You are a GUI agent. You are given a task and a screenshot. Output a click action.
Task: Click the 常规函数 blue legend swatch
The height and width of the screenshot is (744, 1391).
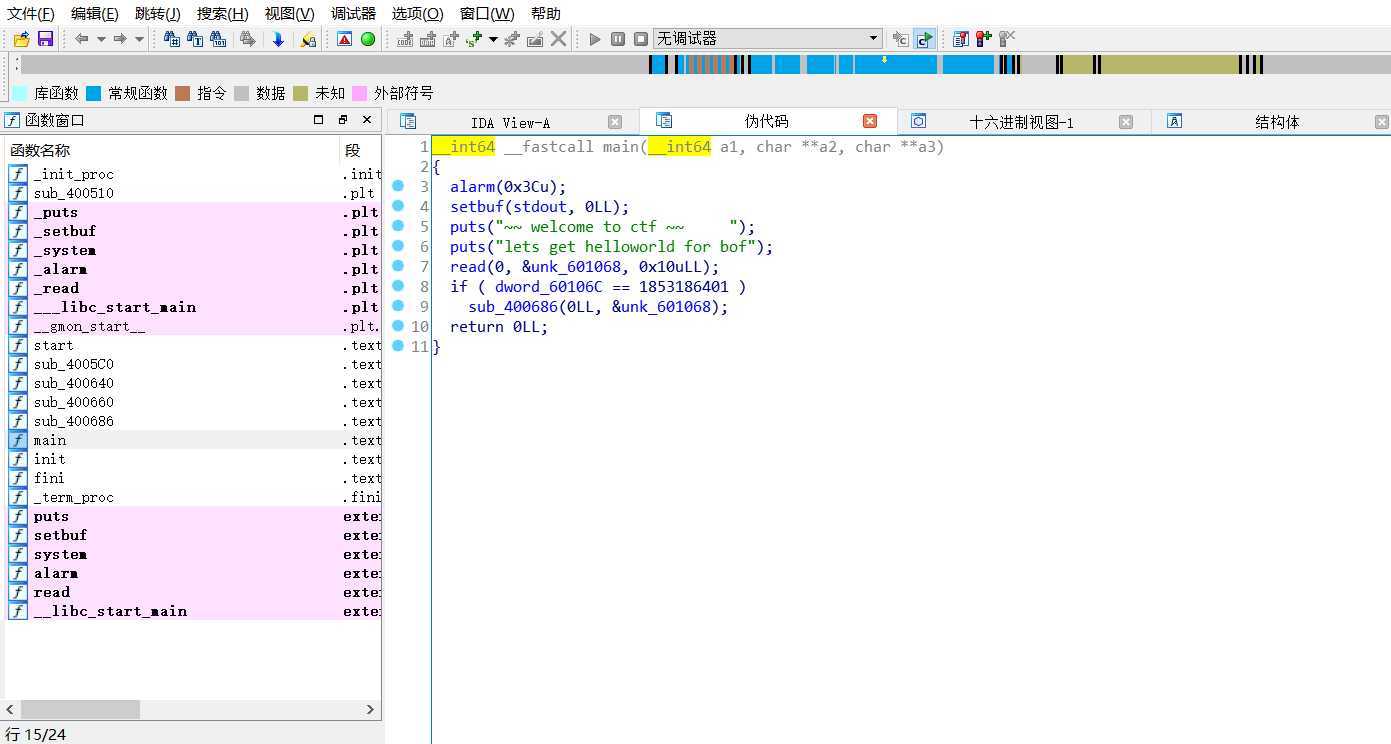click(x=94, y=93)
